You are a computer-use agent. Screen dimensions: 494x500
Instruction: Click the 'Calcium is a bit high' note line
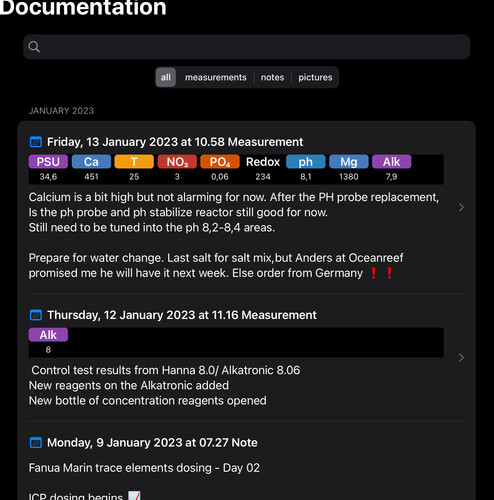tap(234, 197)
